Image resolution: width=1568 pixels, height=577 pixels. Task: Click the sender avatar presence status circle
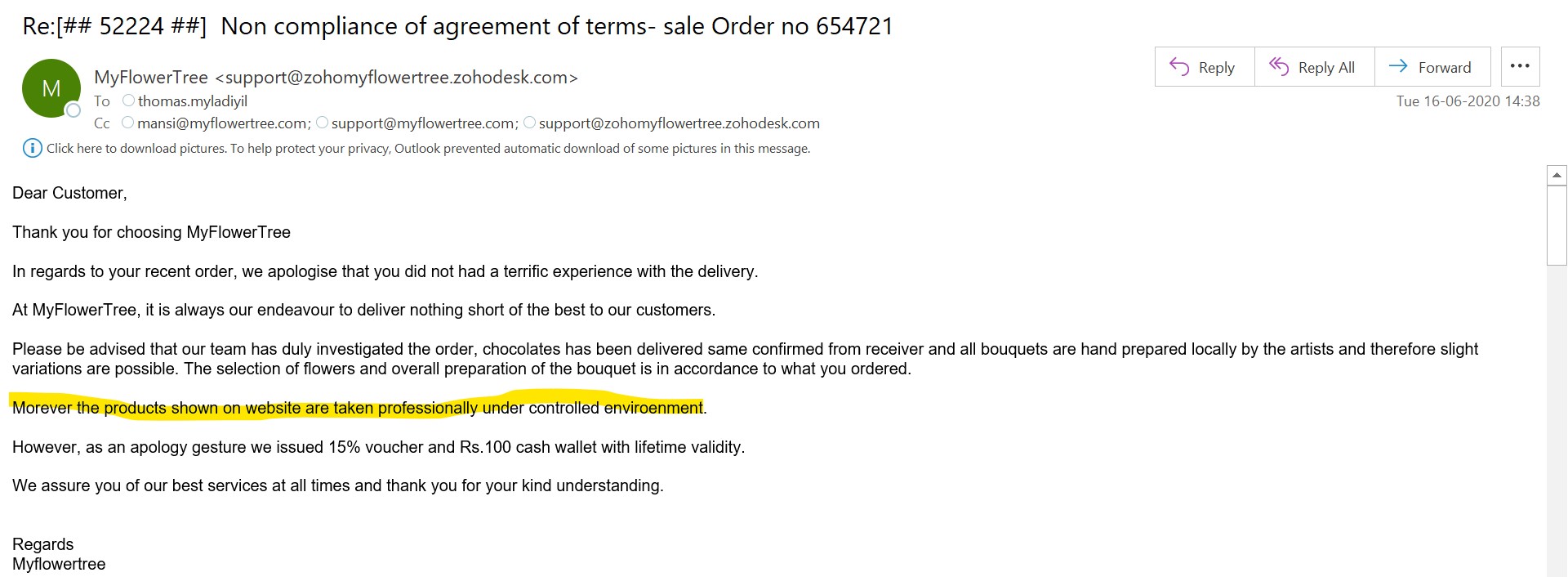[x=73, y=110]
